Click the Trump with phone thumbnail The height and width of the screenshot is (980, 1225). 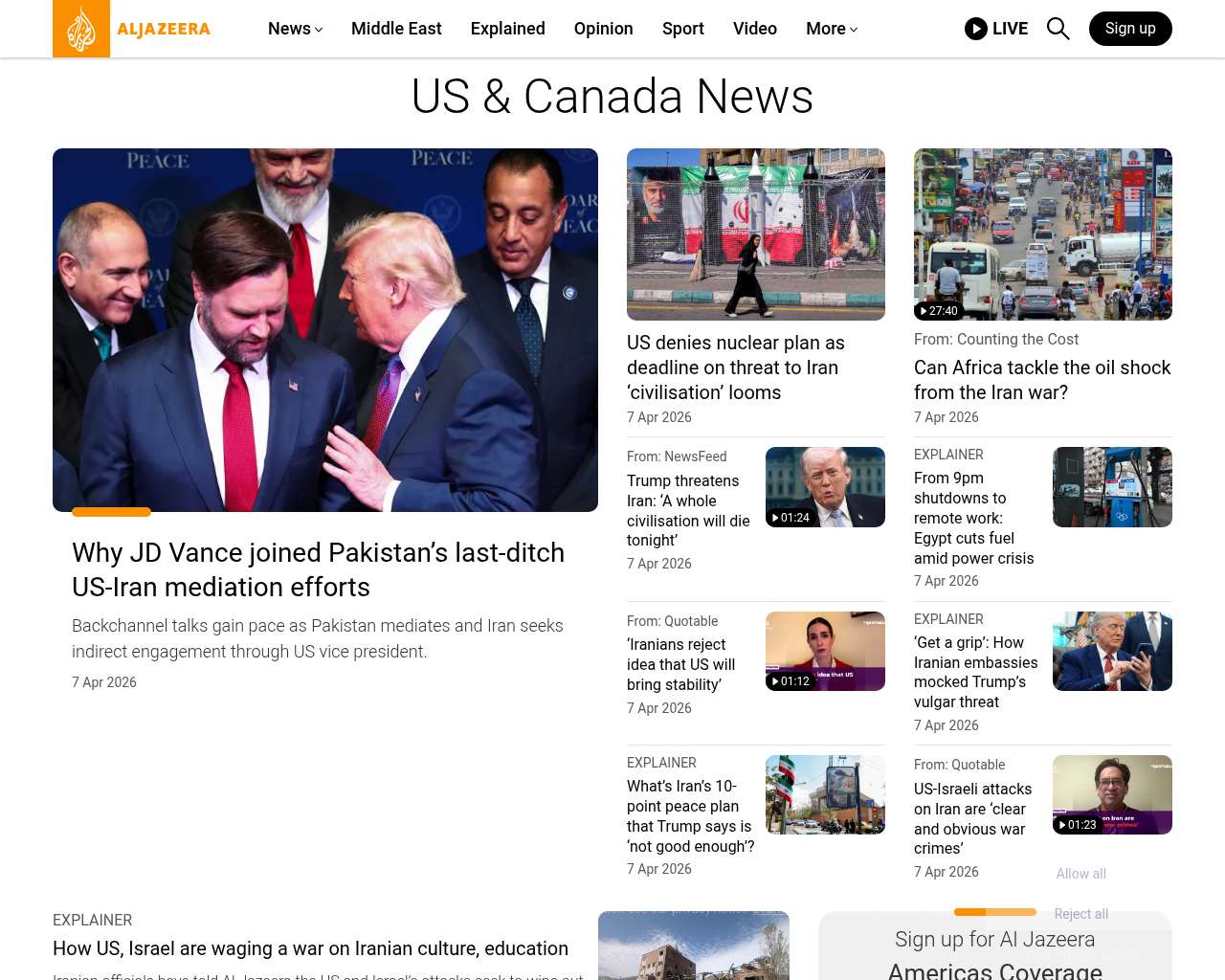click(1112, 651)
